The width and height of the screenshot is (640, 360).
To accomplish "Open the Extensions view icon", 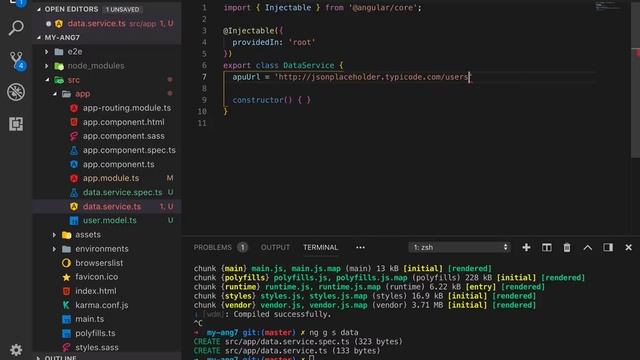I will tap(16, 124).
